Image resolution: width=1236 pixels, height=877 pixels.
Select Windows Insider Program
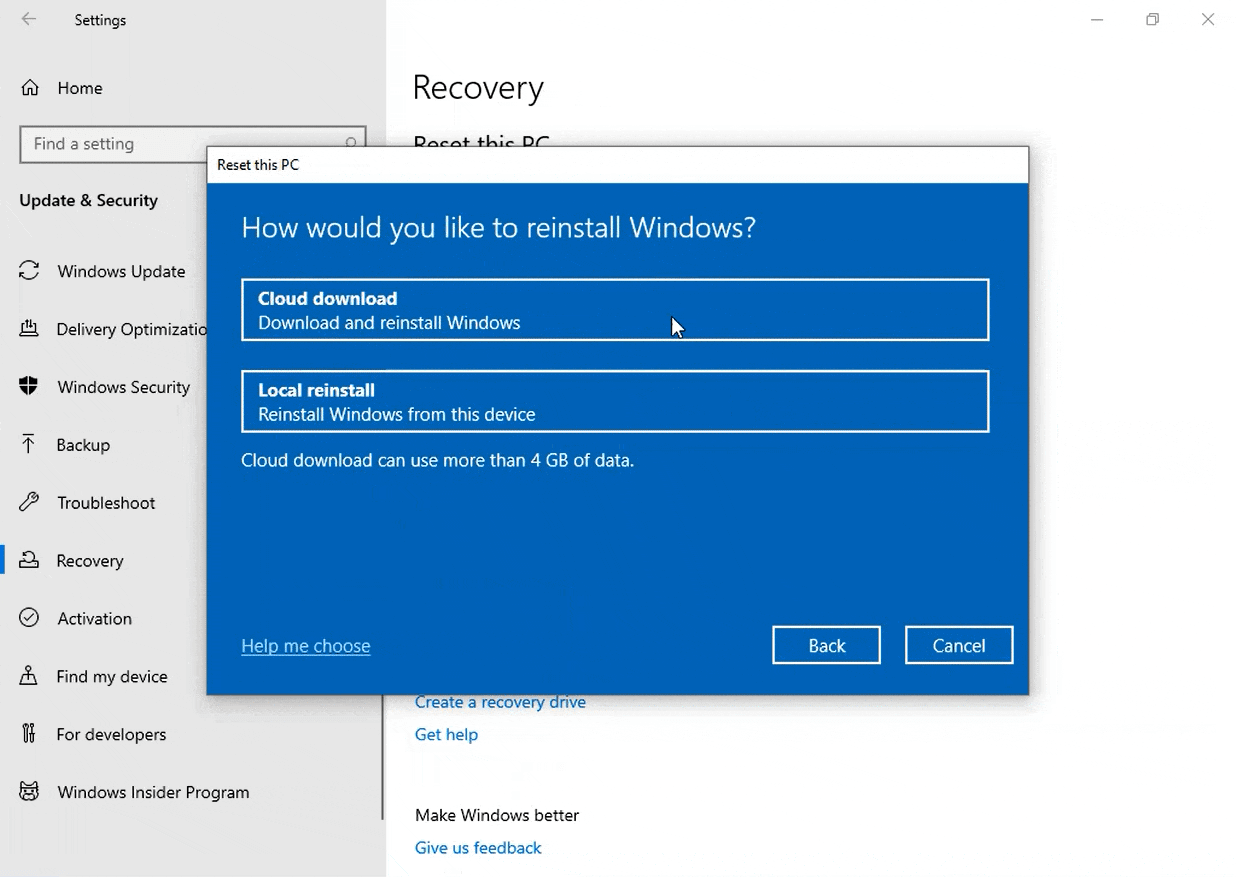tap(152, 792)
